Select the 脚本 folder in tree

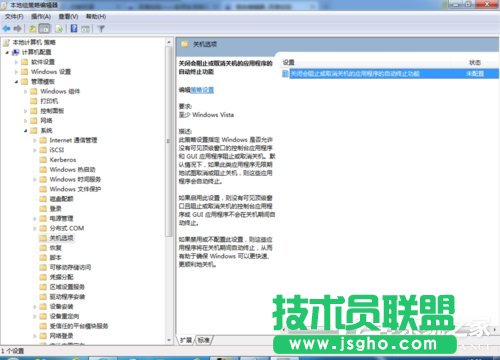coord(56,258)
